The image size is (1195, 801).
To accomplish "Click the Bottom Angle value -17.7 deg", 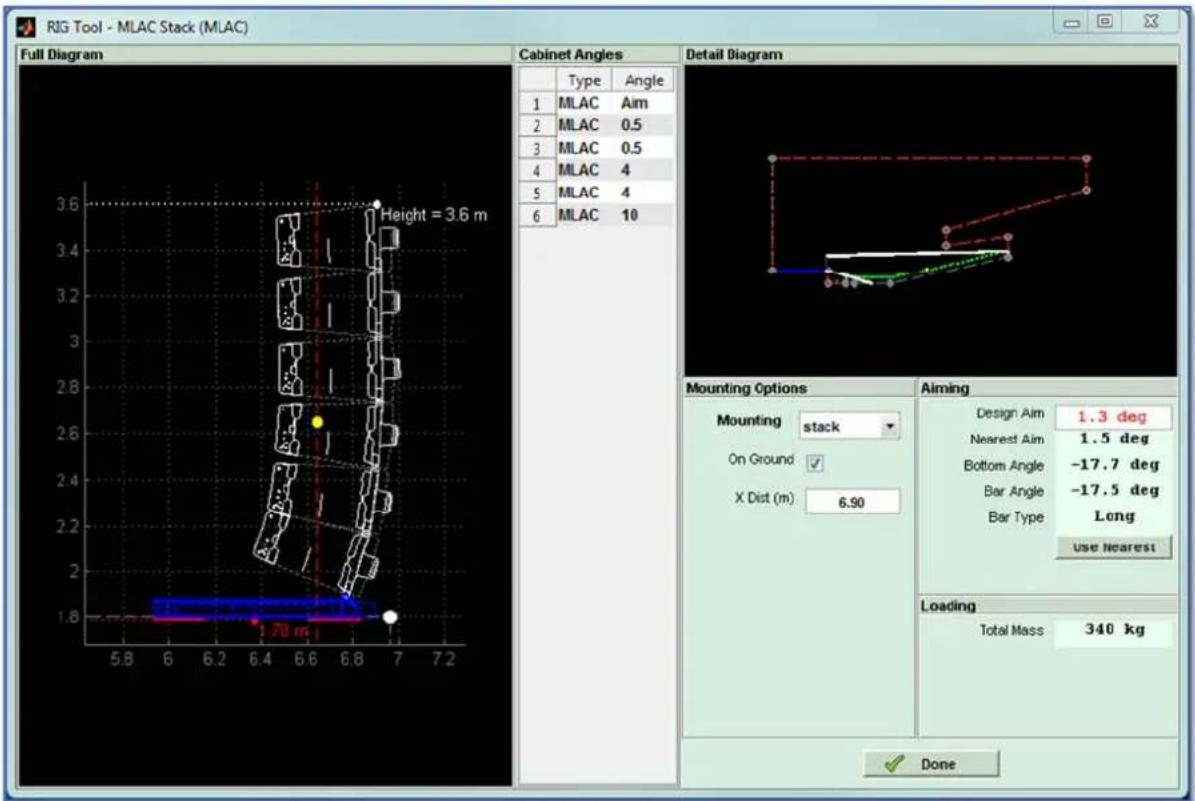I will pos(1113,465).
